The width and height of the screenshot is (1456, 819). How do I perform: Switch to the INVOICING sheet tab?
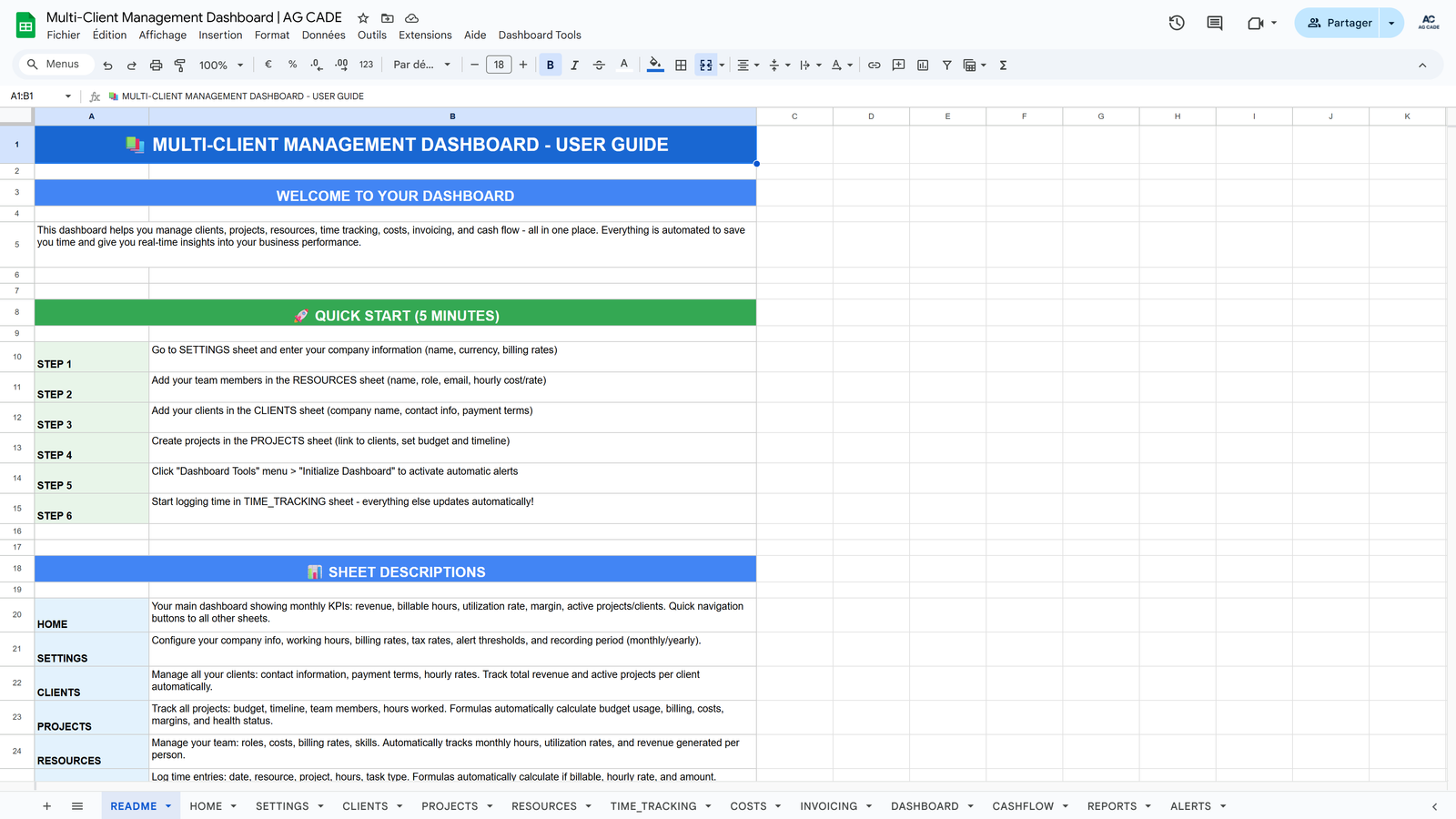point(828,806)
